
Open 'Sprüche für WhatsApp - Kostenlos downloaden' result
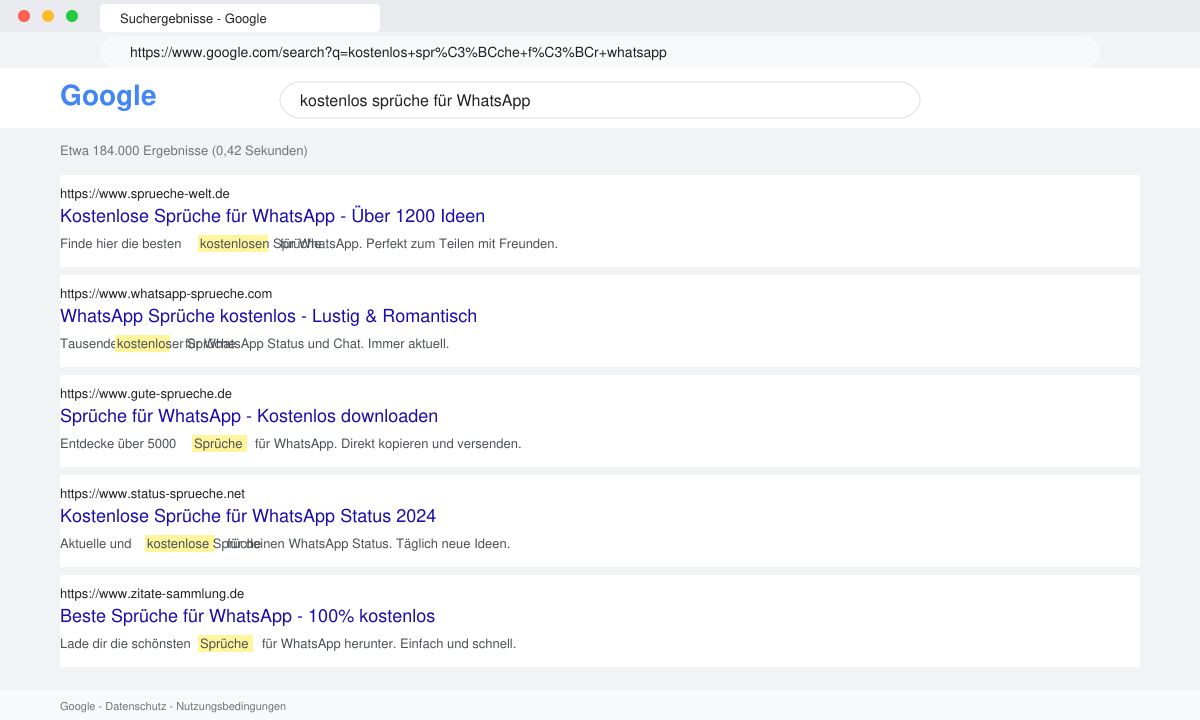coord(249,416)
